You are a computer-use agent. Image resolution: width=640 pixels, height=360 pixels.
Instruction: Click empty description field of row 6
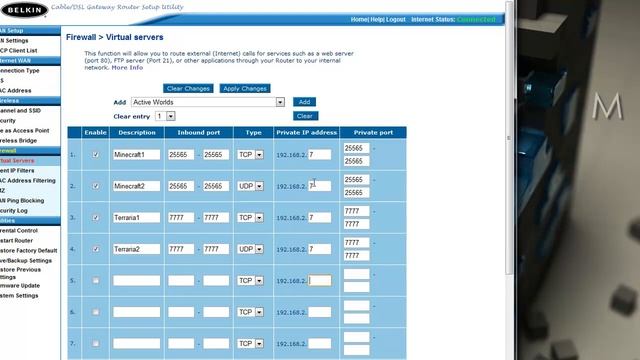(137, 312)
